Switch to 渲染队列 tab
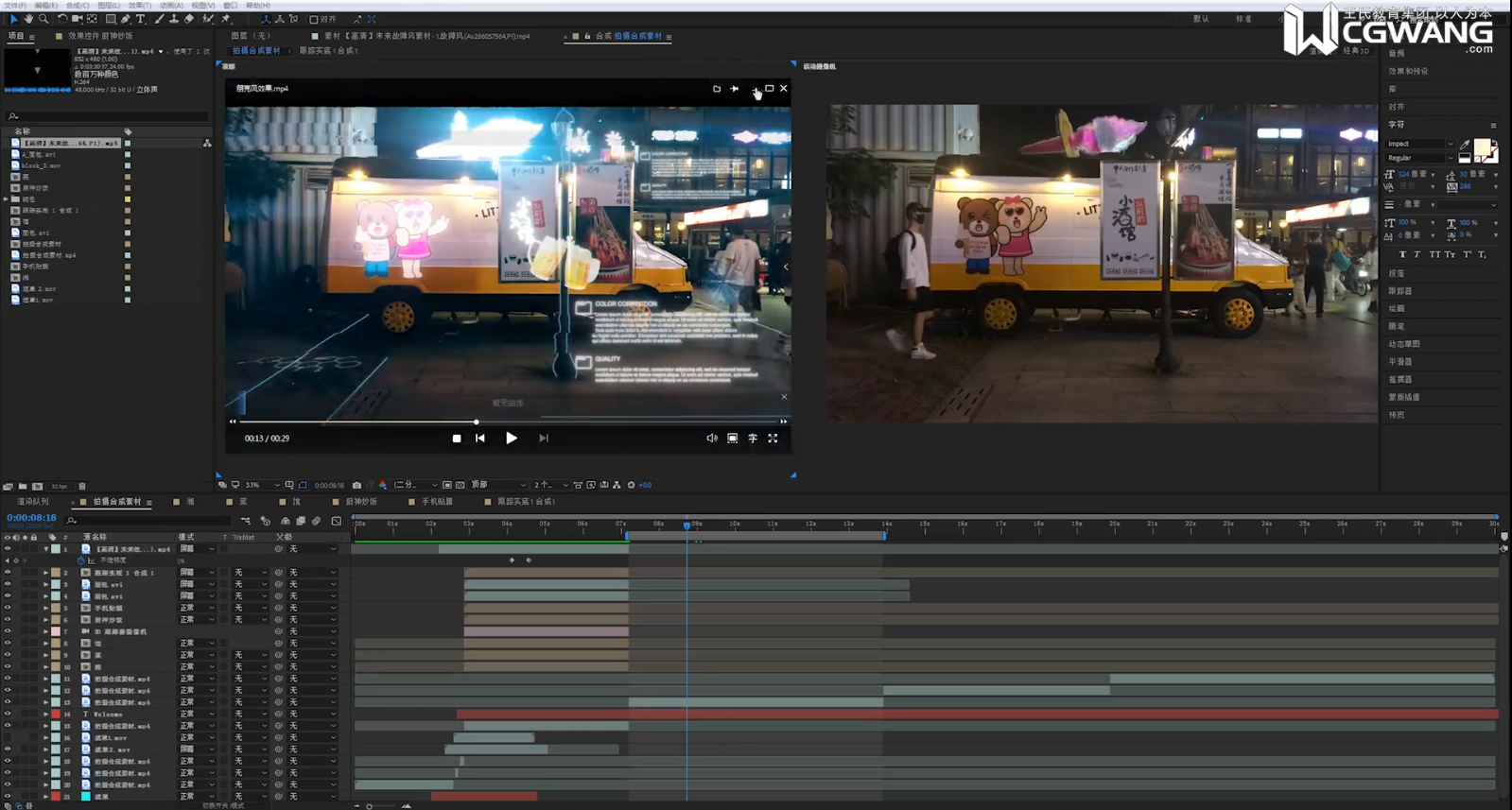This screenshot has height=810, width=1512. (x=32, y=502)
